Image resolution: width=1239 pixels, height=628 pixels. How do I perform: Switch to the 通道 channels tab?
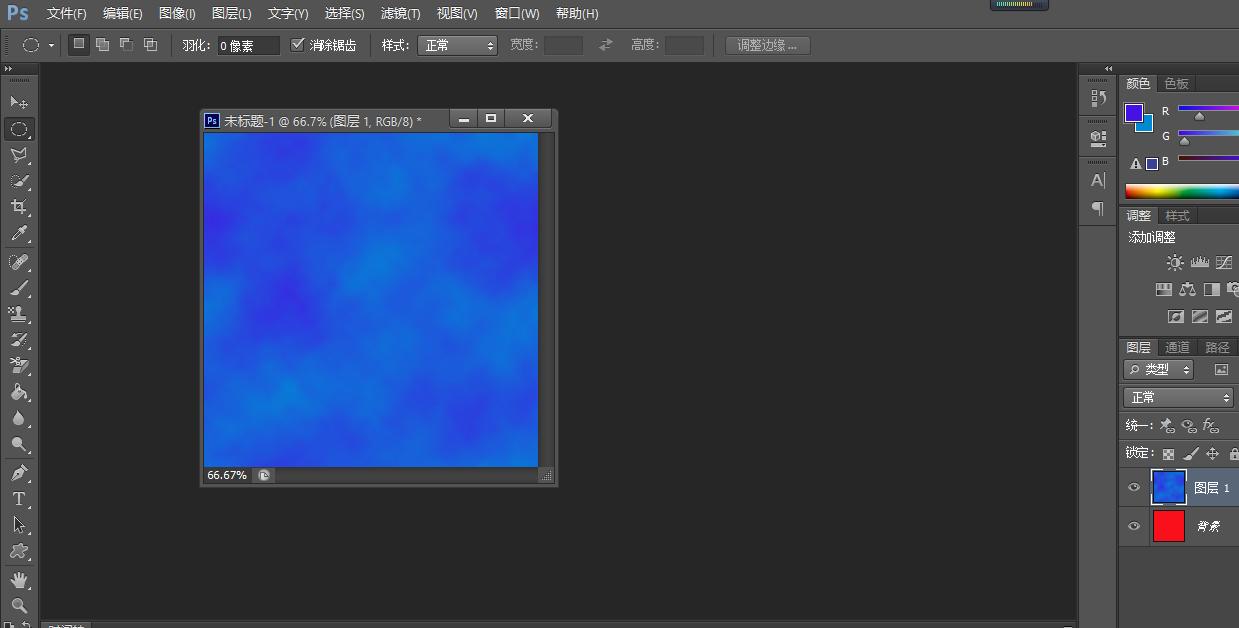(1176, 347)
